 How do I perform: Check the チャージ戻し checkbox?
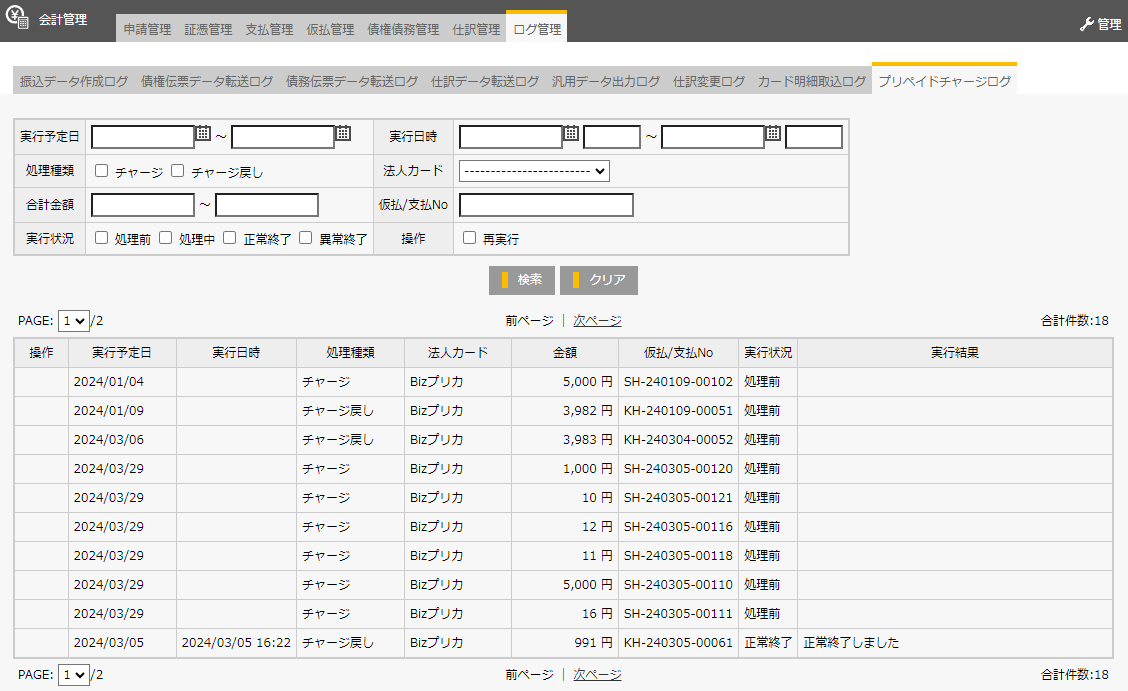point(178,171)
